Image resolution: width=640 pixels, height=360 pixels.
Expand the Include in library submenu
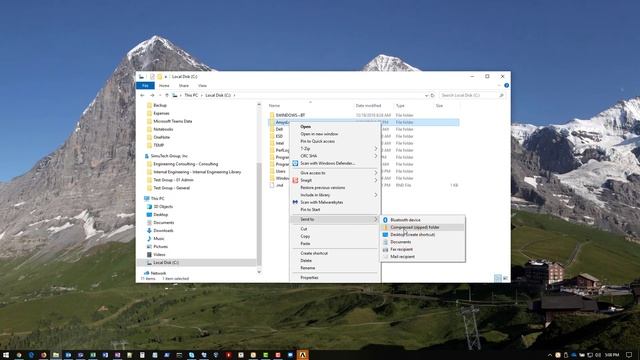(335, 195)
